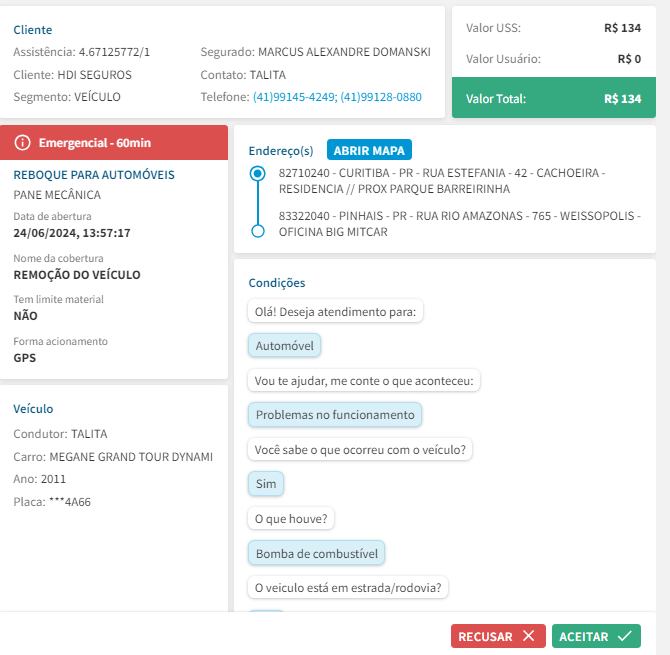Click the Sim answer chip

265,484
